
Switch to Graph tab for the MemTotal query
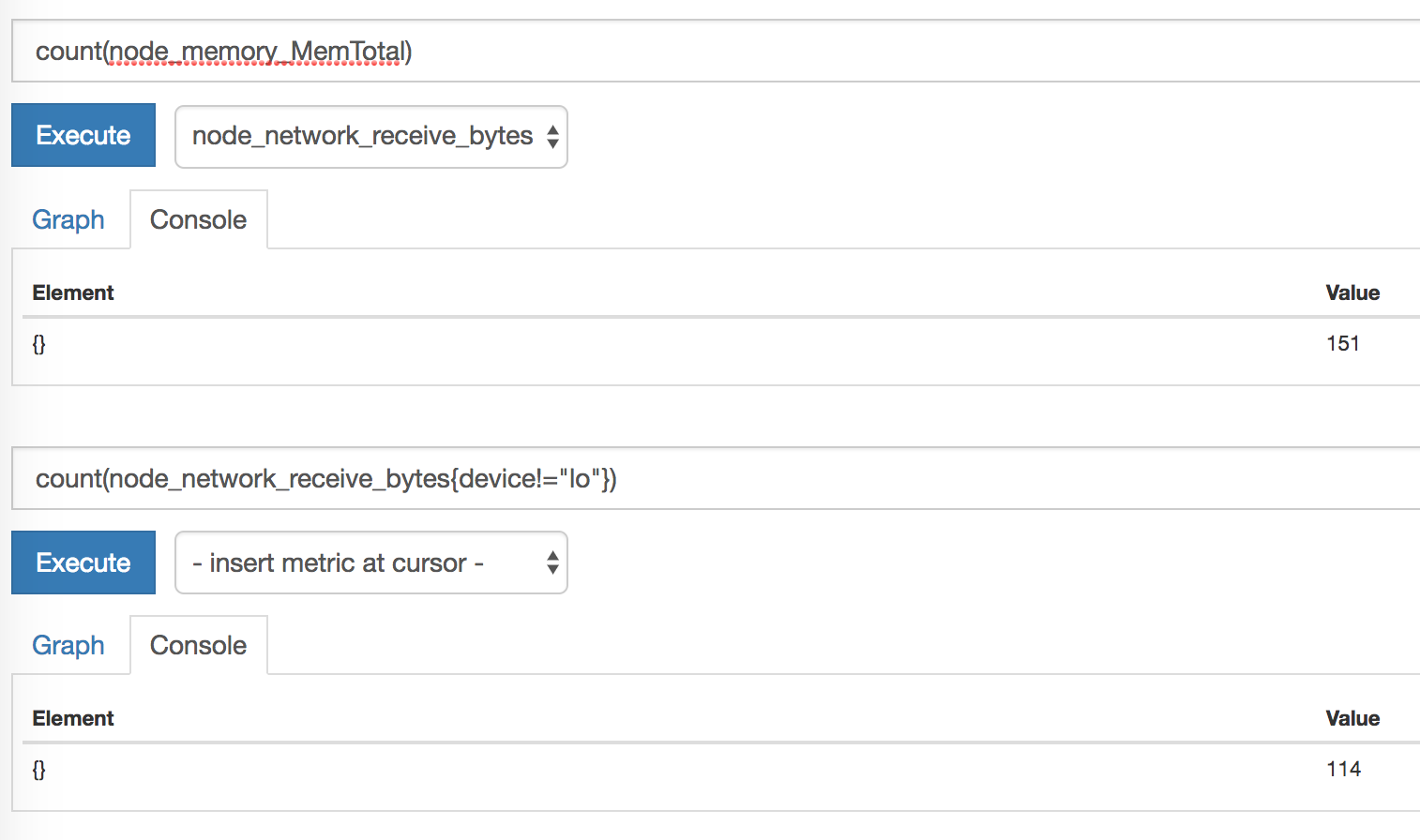68,219
